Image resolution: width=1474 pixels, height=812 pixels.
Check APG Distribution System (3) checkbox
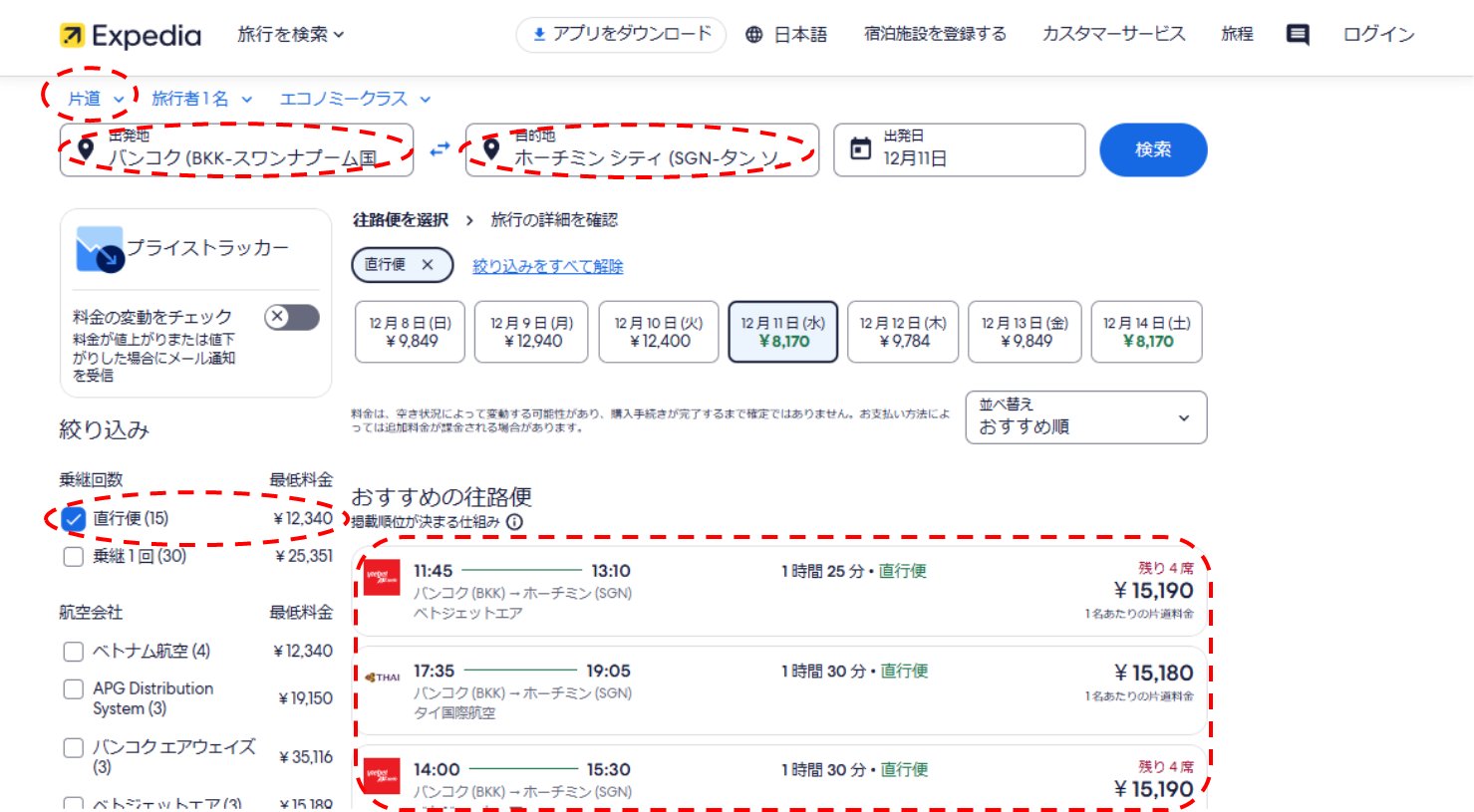(74, 689)
